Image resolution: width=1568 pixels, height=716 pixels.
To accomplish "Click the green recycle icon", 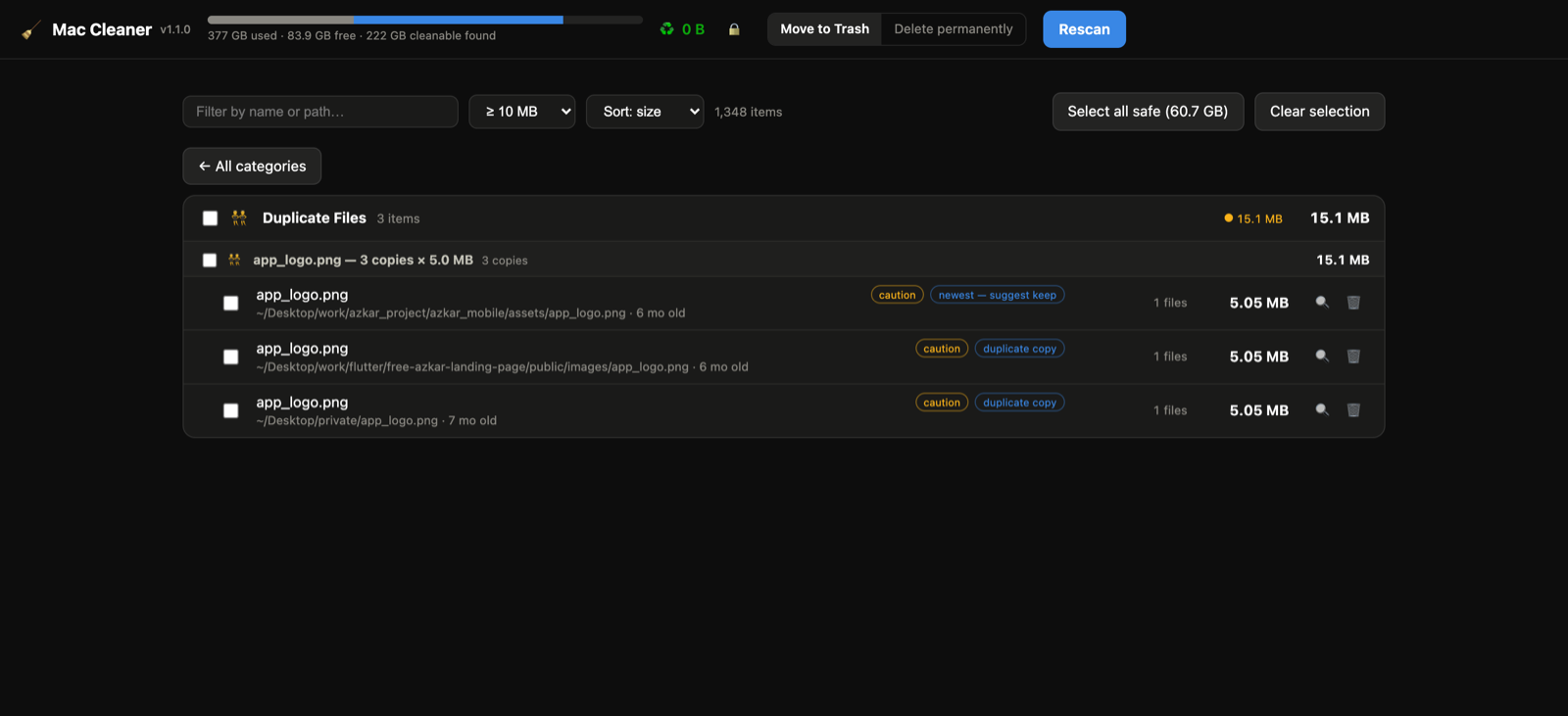I will point(667,29).
